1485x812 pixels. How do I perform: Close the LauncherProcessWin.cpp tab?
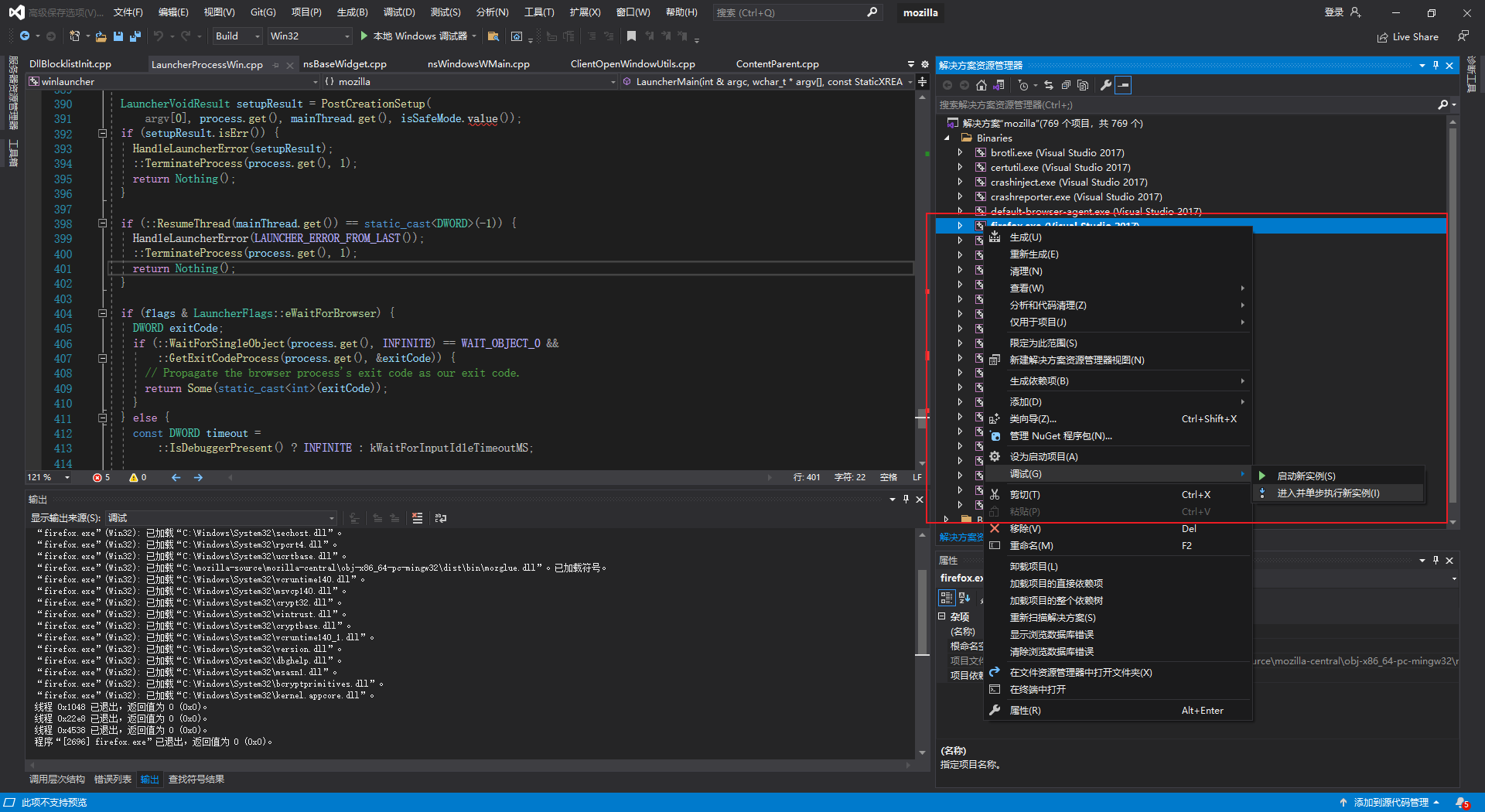(290, 65)
